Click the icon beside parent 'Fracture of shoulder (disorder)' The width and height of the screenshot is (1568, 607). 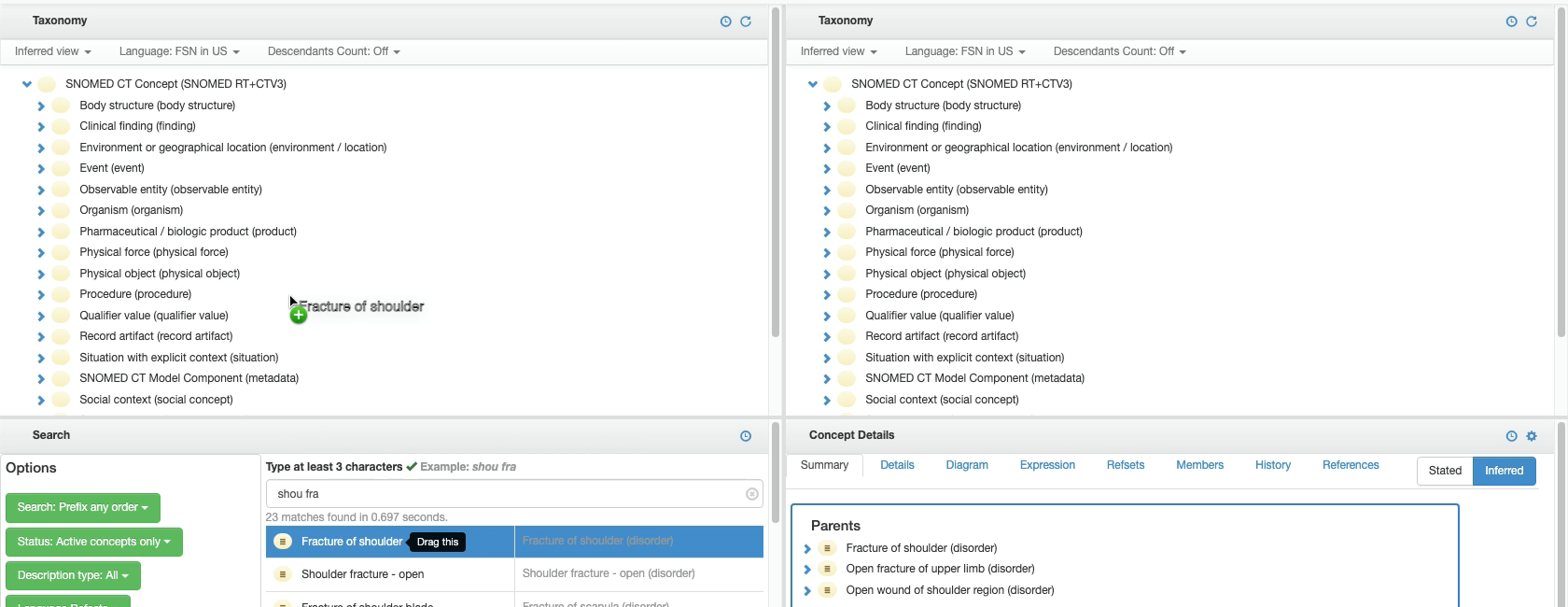(827, 548)
